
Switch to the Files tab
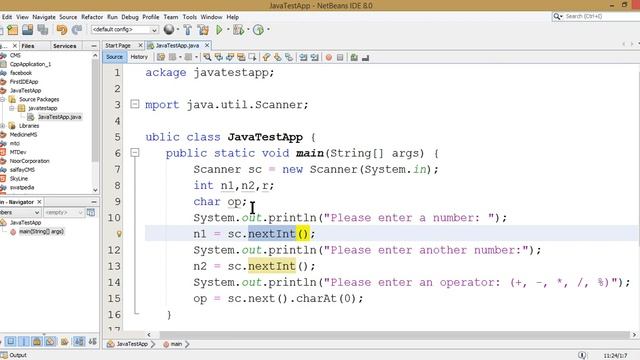point(28,46)
